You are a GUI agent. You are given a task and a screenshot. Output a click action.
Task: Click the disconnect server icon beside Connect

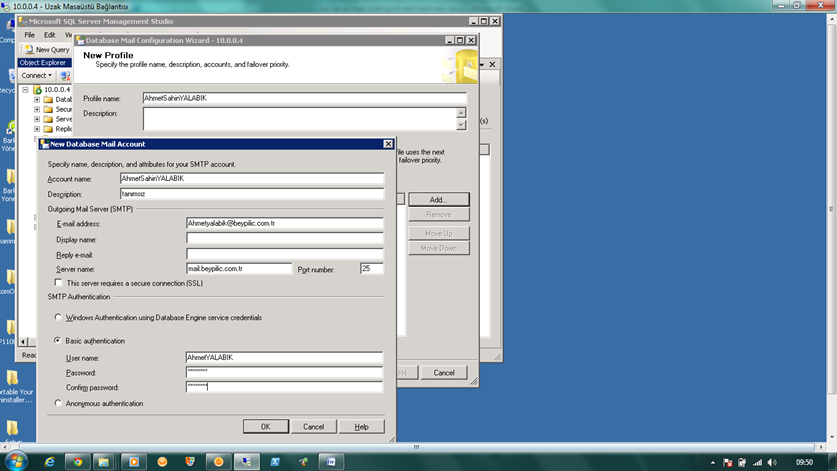(65, 76)
